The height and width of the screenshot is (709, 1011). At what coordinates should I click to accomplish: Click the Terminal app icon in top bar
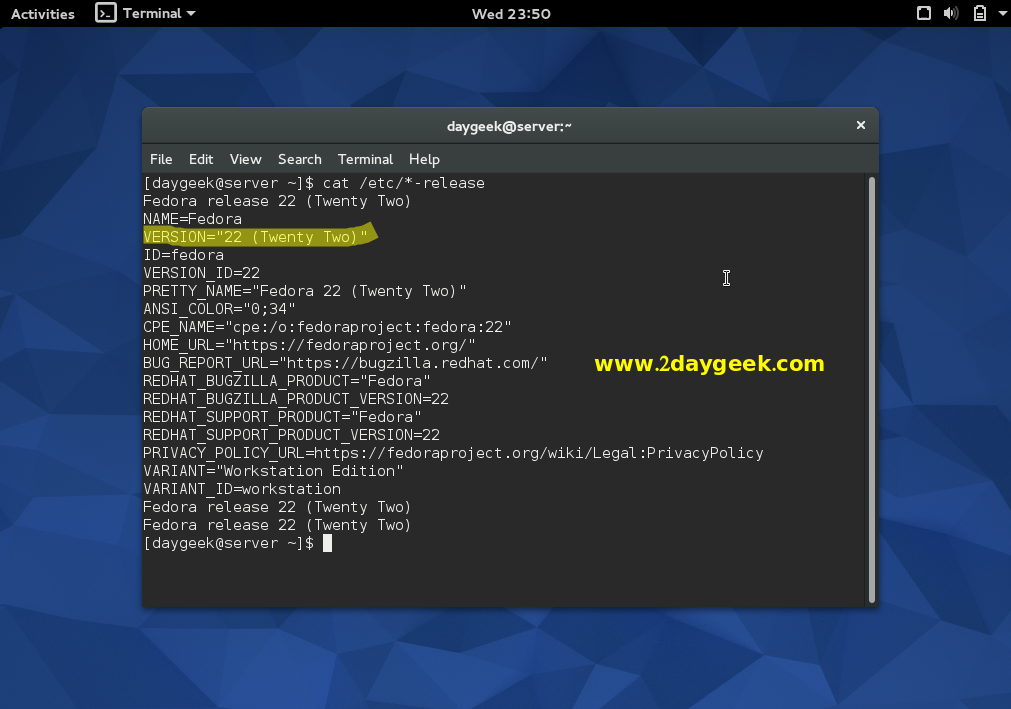[x=105, y=13]
